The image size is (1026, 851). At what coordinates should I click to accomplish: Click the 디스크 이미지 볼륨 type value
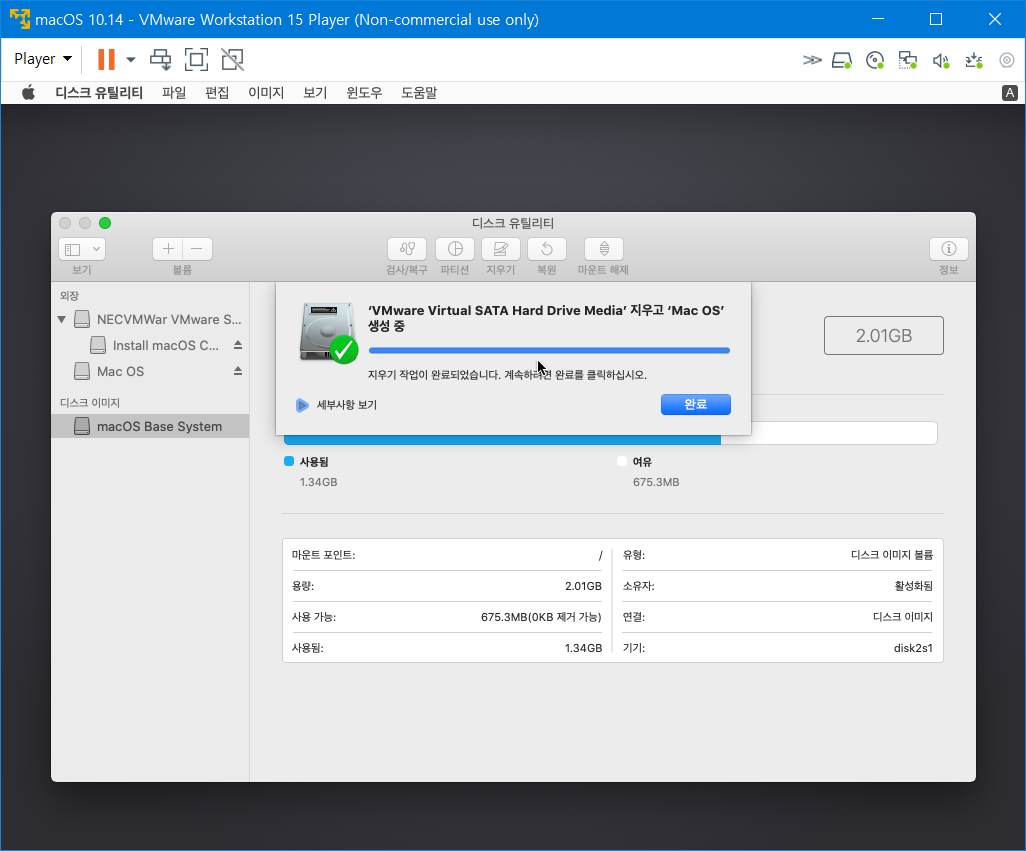point(891,555)
